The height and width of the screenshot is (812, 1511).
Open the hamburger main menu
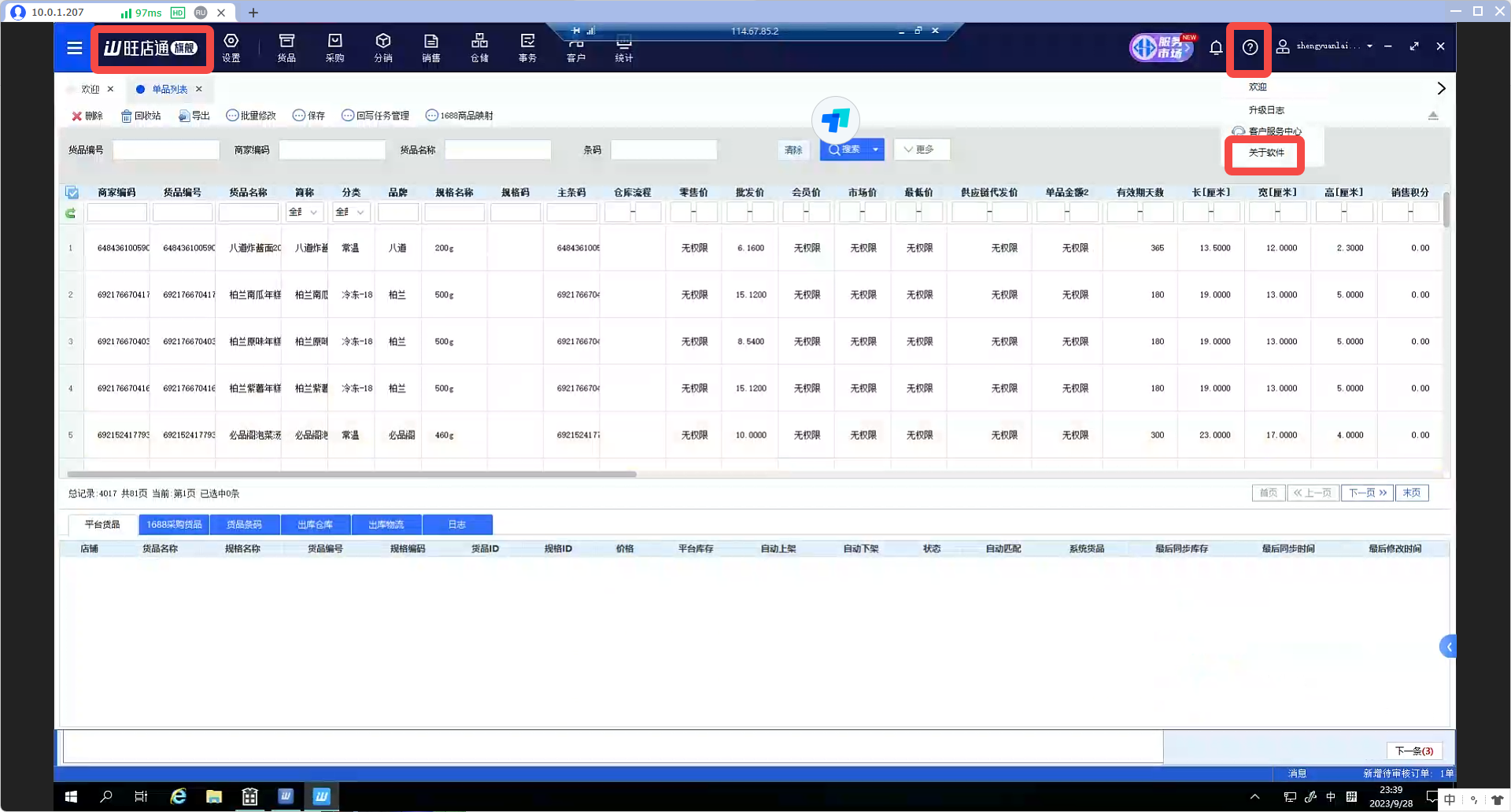[75, 48]
